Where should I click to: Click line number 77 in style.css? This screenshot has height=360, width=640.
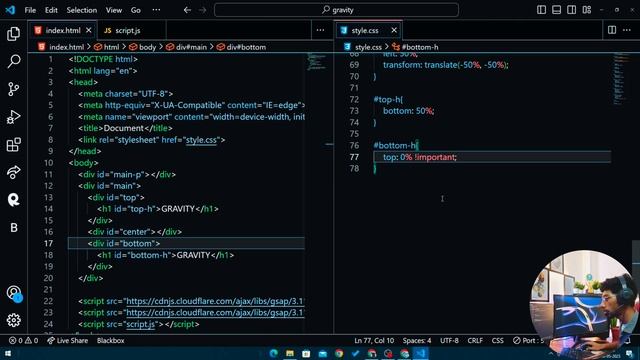coord(354,157)
